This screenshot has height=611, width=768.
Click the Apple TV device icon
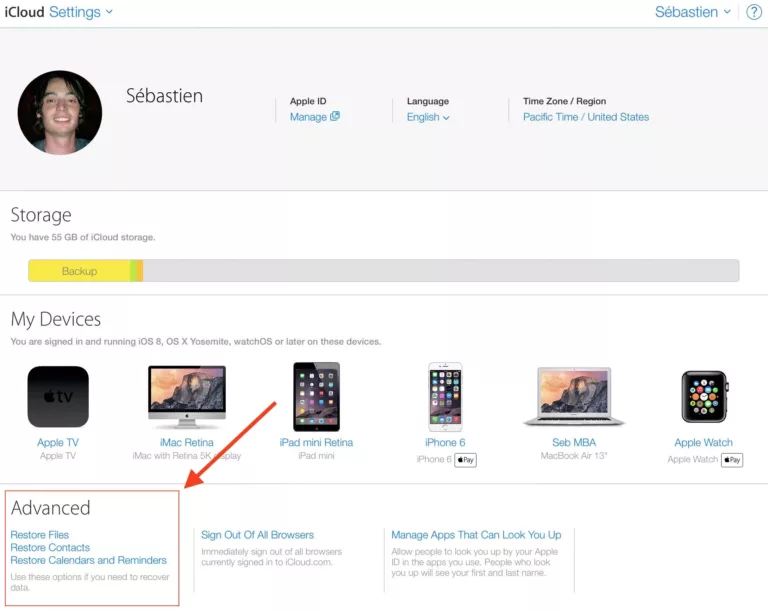(x=58, y=396)
